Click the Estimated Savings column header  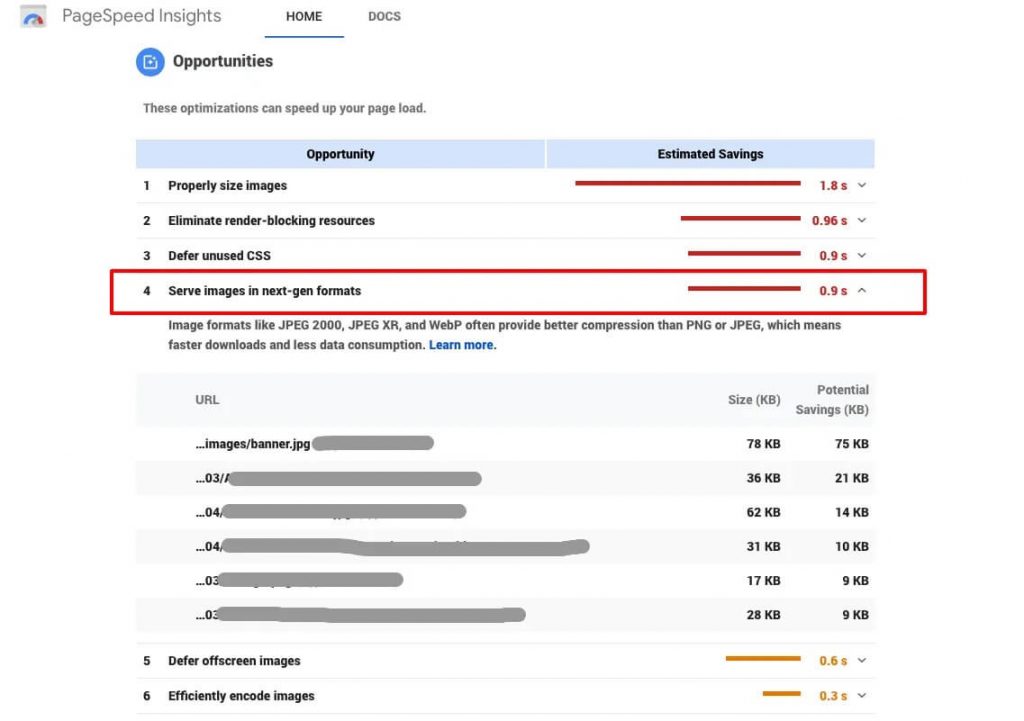(710, 154)
